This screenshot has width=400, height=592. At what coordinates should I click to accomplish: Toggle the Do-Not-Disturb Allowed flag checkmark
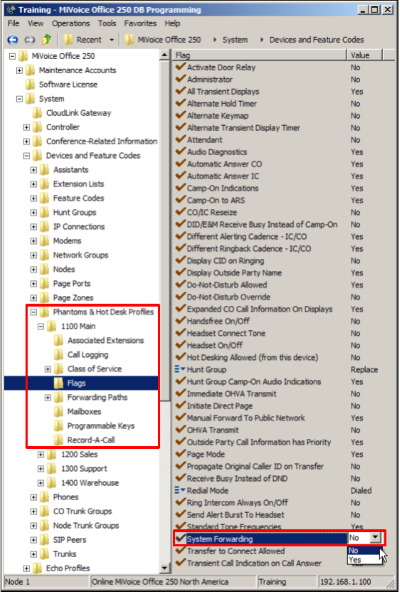pyautogui.click(x=181, y=284)
